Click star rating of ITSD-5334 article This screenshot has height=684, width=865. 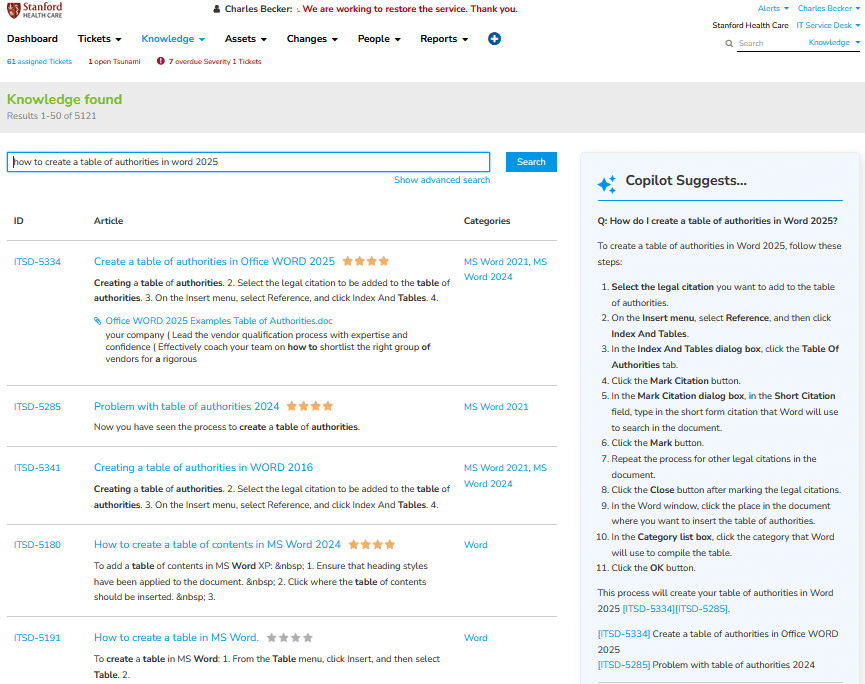click(366, 261)
